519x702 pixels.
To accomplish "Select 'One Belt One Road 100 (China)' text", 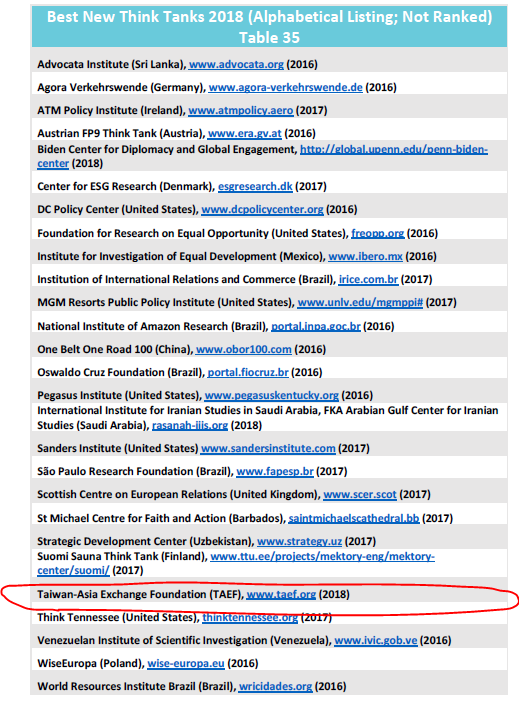I will tap(115, 349).
